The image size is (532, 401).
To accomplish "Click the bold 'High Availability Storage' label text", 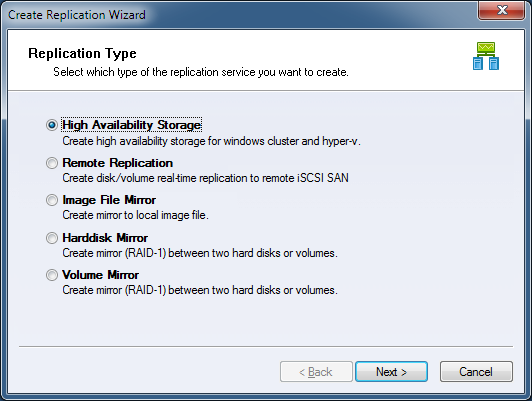I will coord(132,125).
